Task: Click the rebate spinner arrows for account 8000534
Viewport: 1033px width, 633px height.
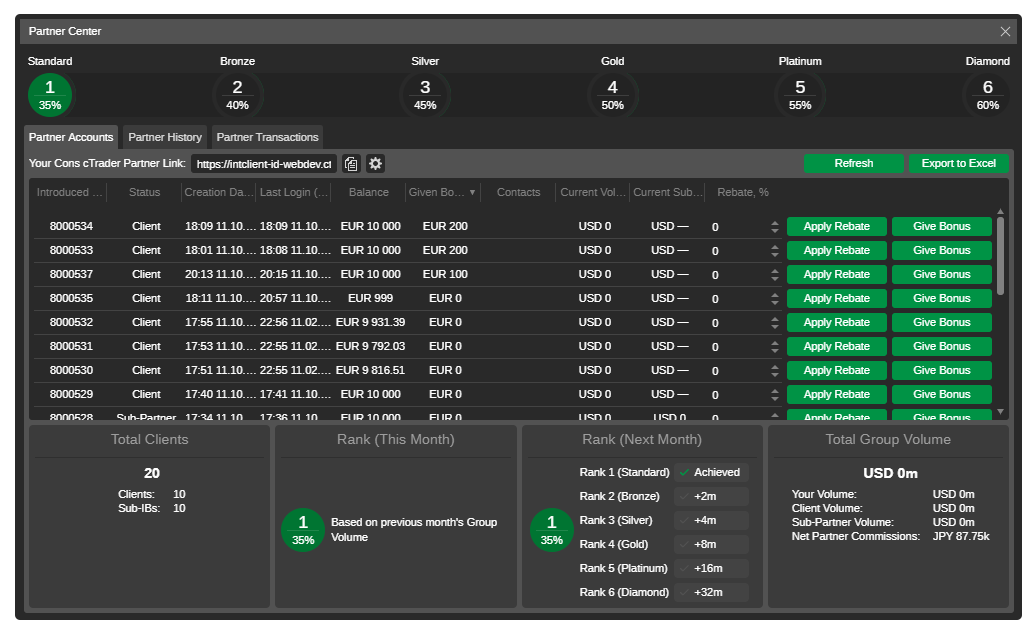Action: click(x=775, y=227)
